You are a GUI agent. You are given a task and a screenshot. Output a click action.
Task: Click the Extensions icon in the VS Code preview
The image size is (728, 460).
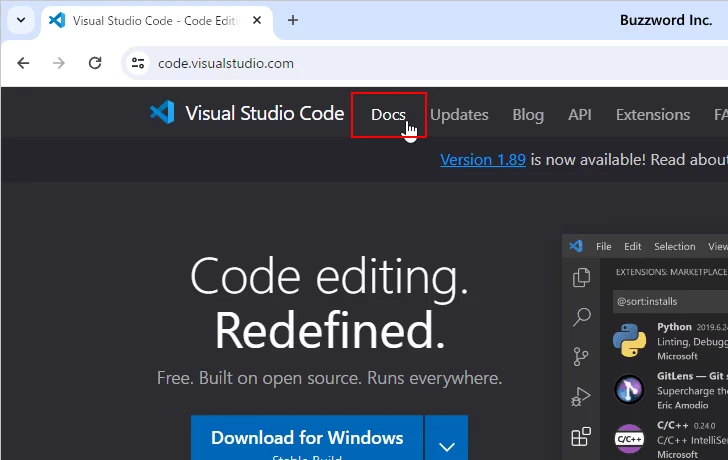tap(581, 436)
